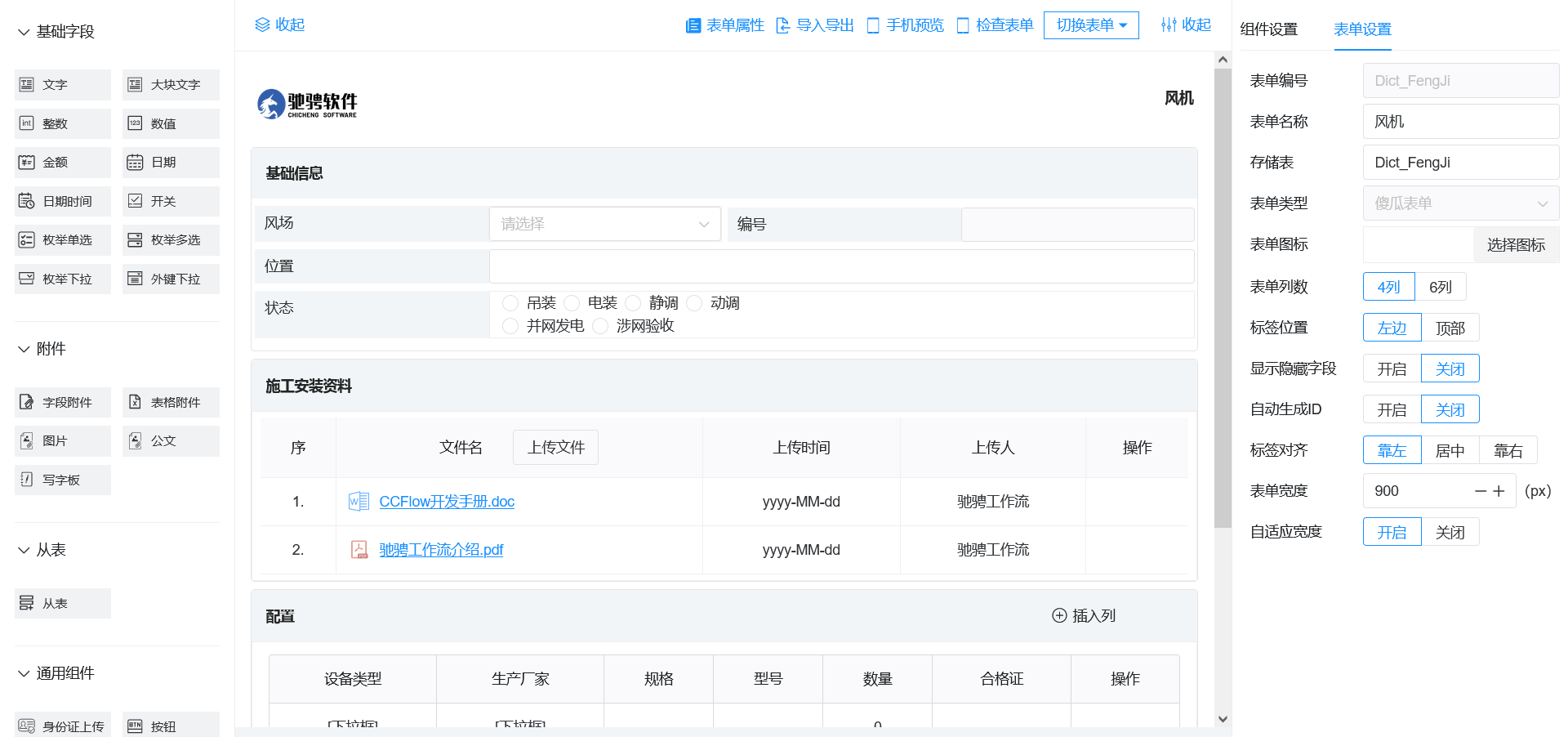Open the 切换表单 dropdown button
The height and width of the screenshot is (737, 1568).
tap(1090, 25)
